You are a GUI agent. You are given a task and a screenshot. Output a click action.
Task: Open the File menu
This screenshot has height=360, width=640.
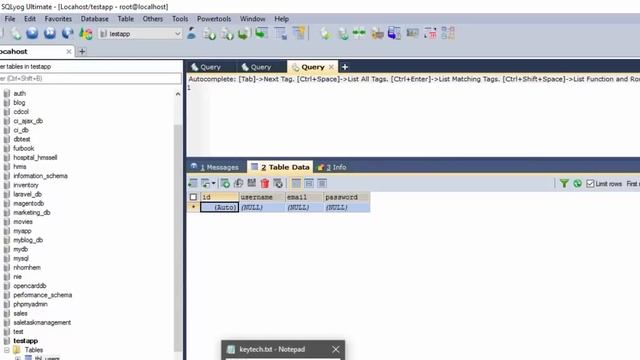[10, 19]
